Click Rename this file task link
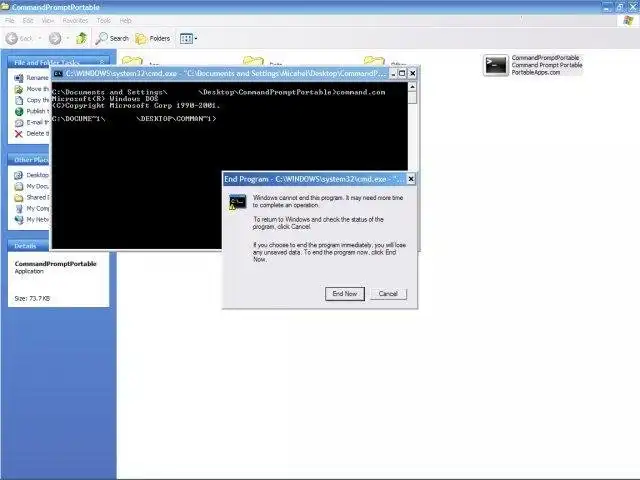The image size is (640, 480). pos(38,78)
